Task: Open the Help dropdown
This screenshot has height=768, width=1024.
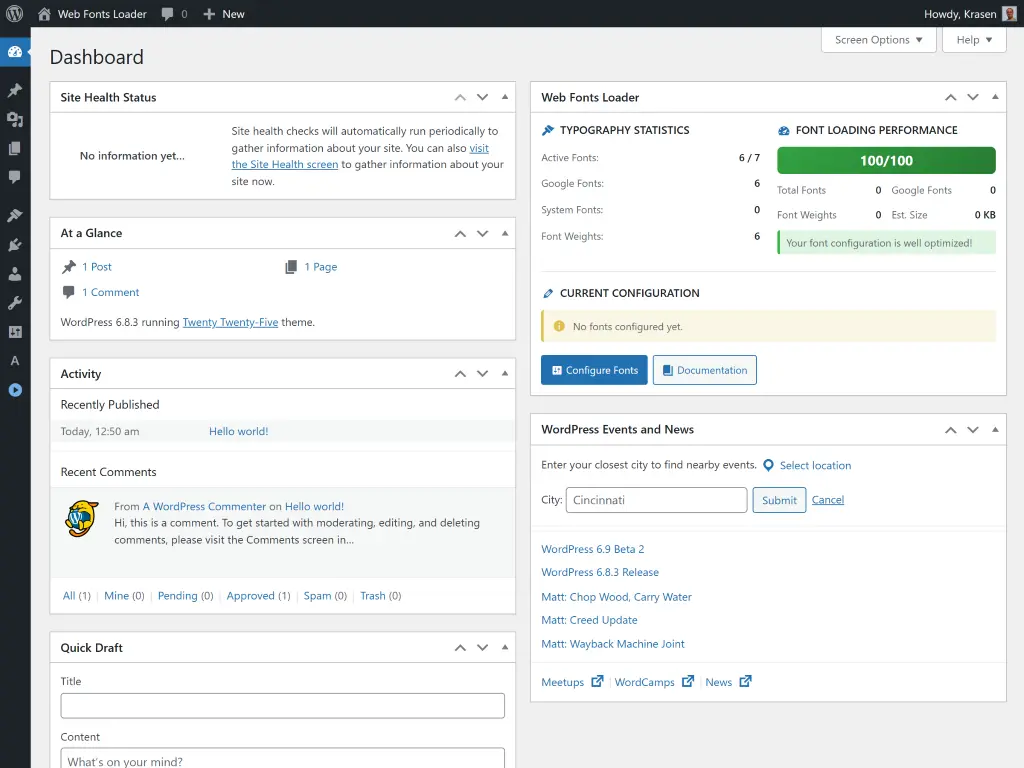Action: (x=973, y=40)
